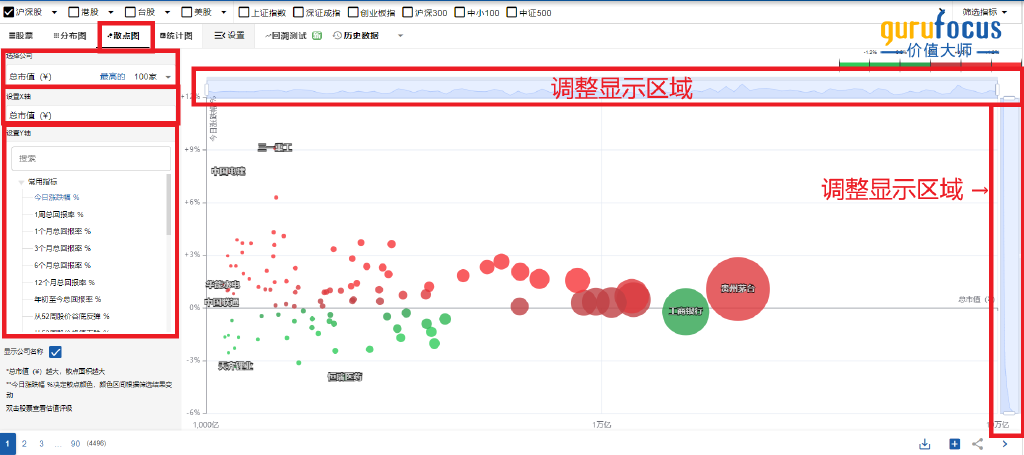Open dropdown arrow next to 沪深股
Viewport: 1024px width, 455px height.
(x=53, y=12)
